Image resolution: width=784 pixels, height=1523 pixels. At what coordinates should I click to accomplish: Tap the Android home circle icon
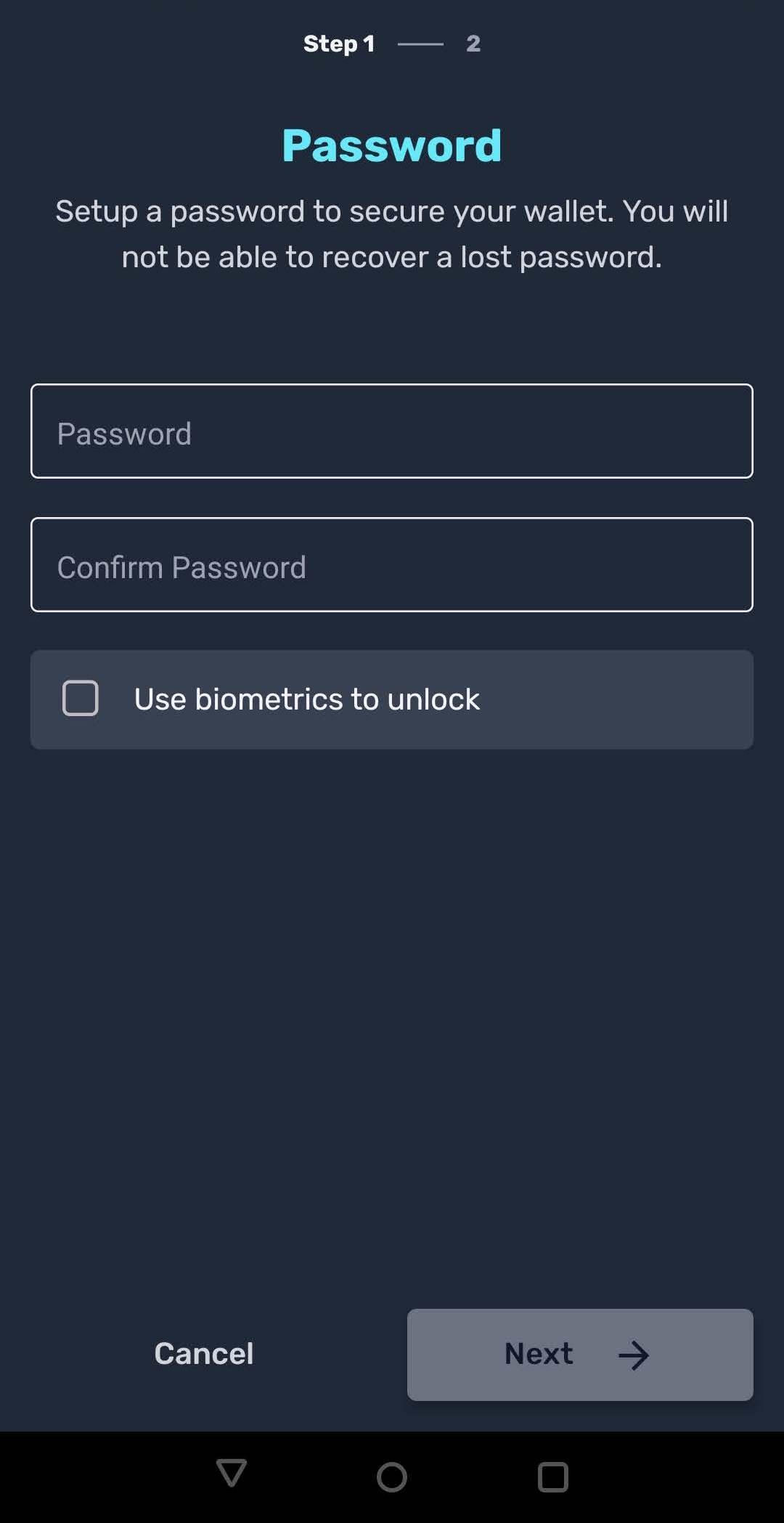(x=392, y=1477)
